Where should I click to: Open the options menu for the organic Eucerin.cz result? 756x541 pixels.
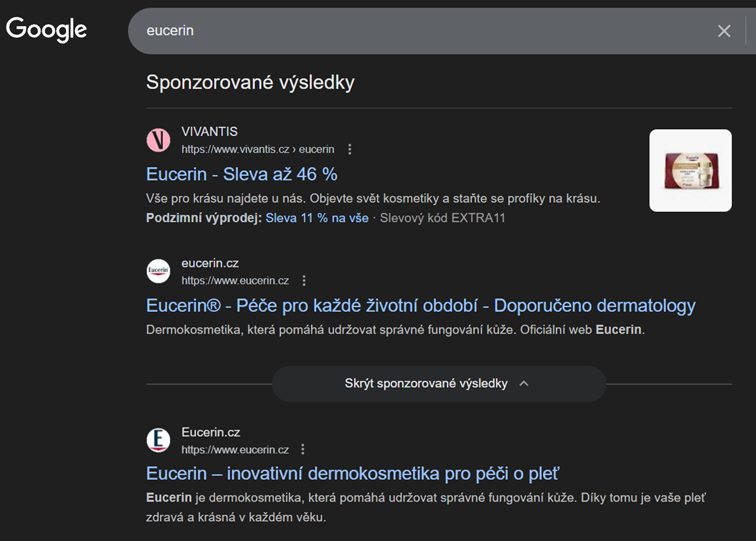pyautogui.click(x=303, y=449)
